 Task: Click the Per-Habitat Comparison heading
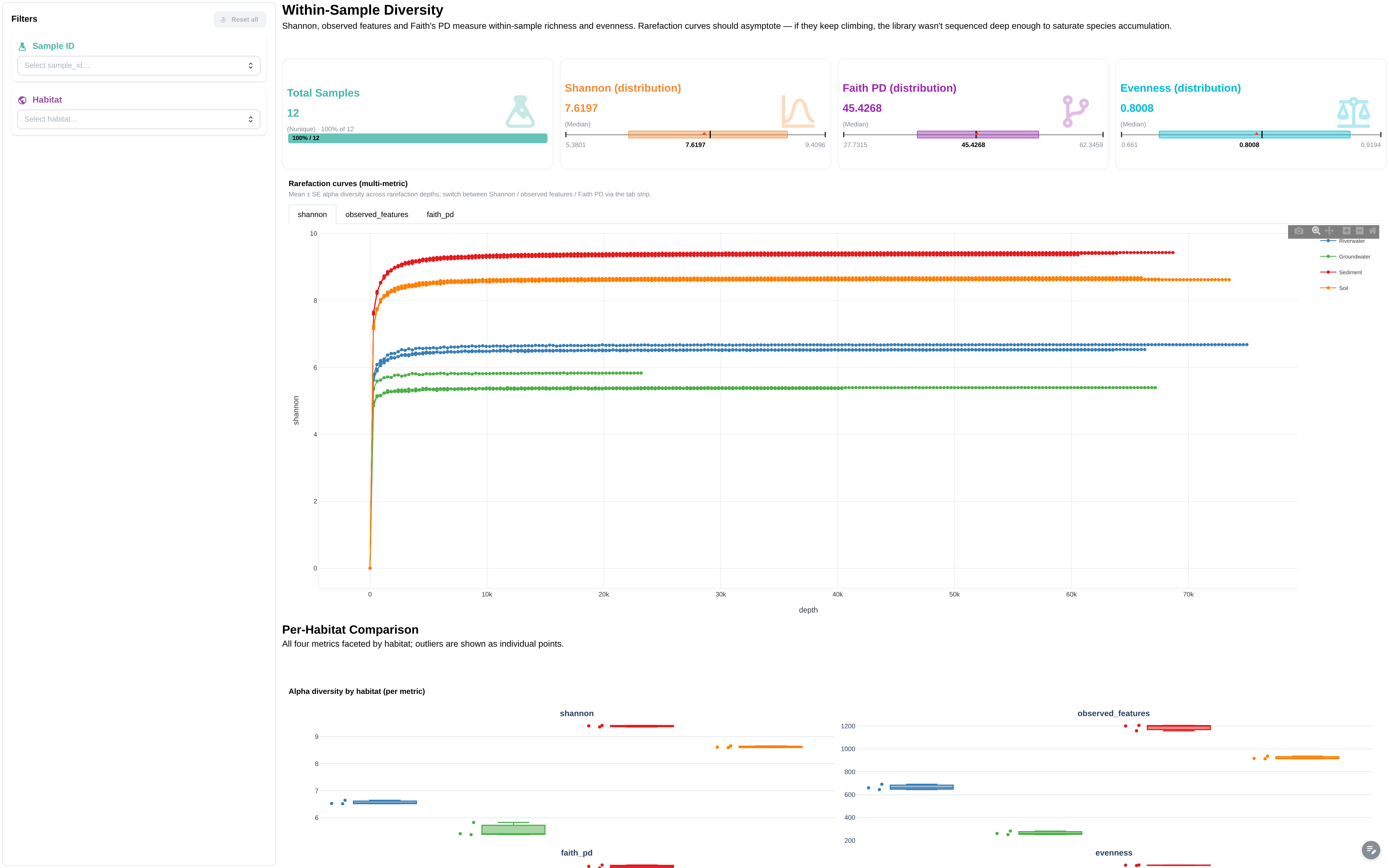(x=350, y=630)
